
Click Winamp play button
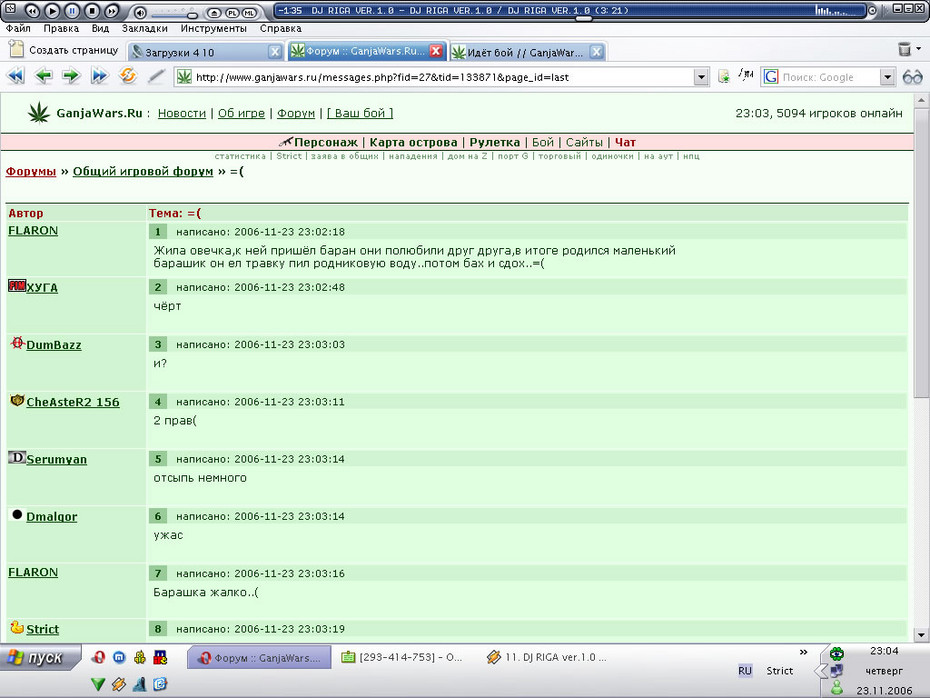[x=52, y=11]
